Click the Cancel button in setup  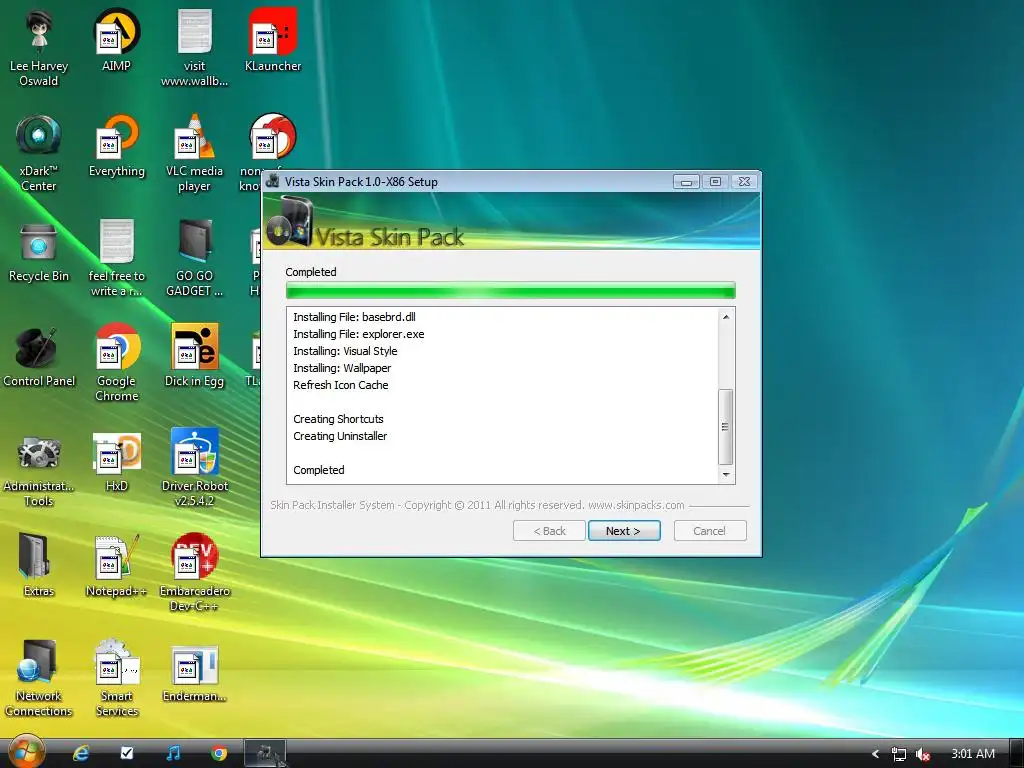(710, 531)
